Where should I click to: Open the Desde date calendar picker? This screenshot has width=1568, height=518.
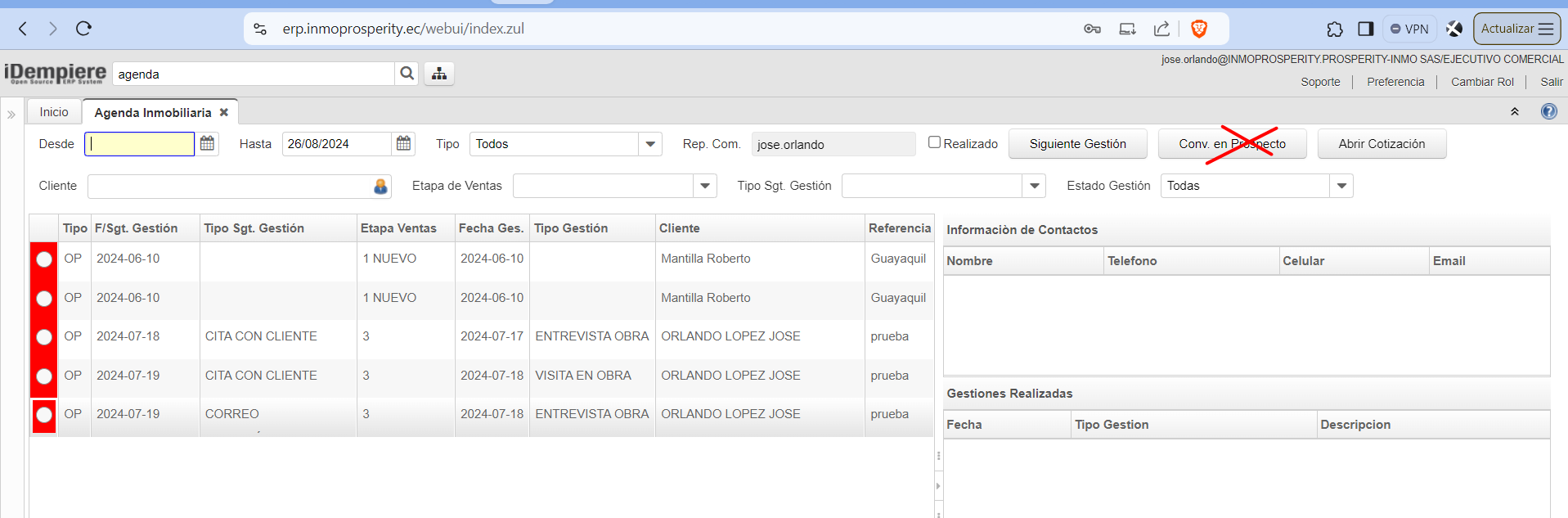click(x=208, y=144)
